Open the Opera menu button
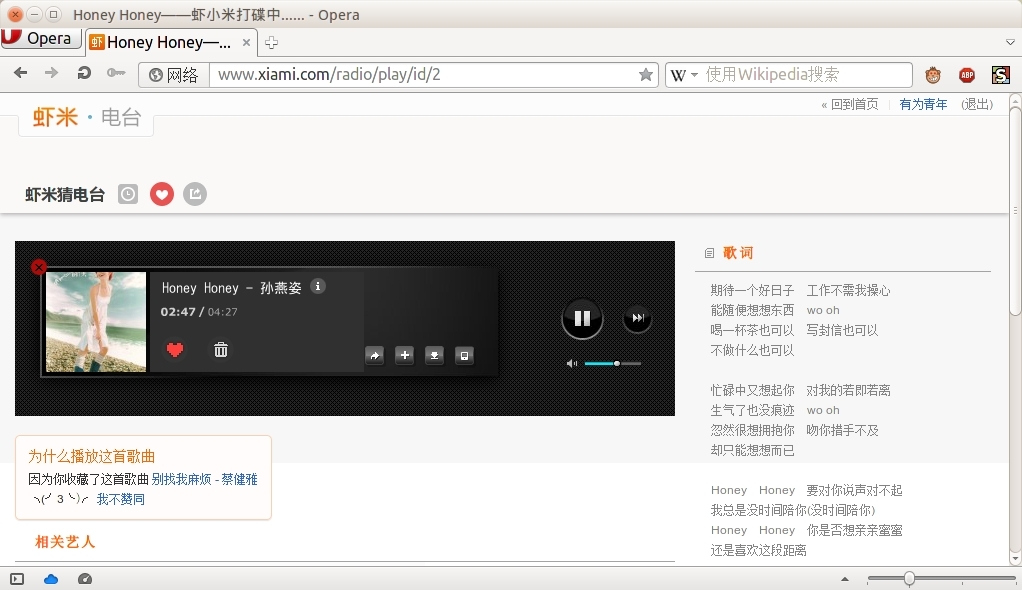This screenshot has height=590, width=1022. [x=40, y=38]
